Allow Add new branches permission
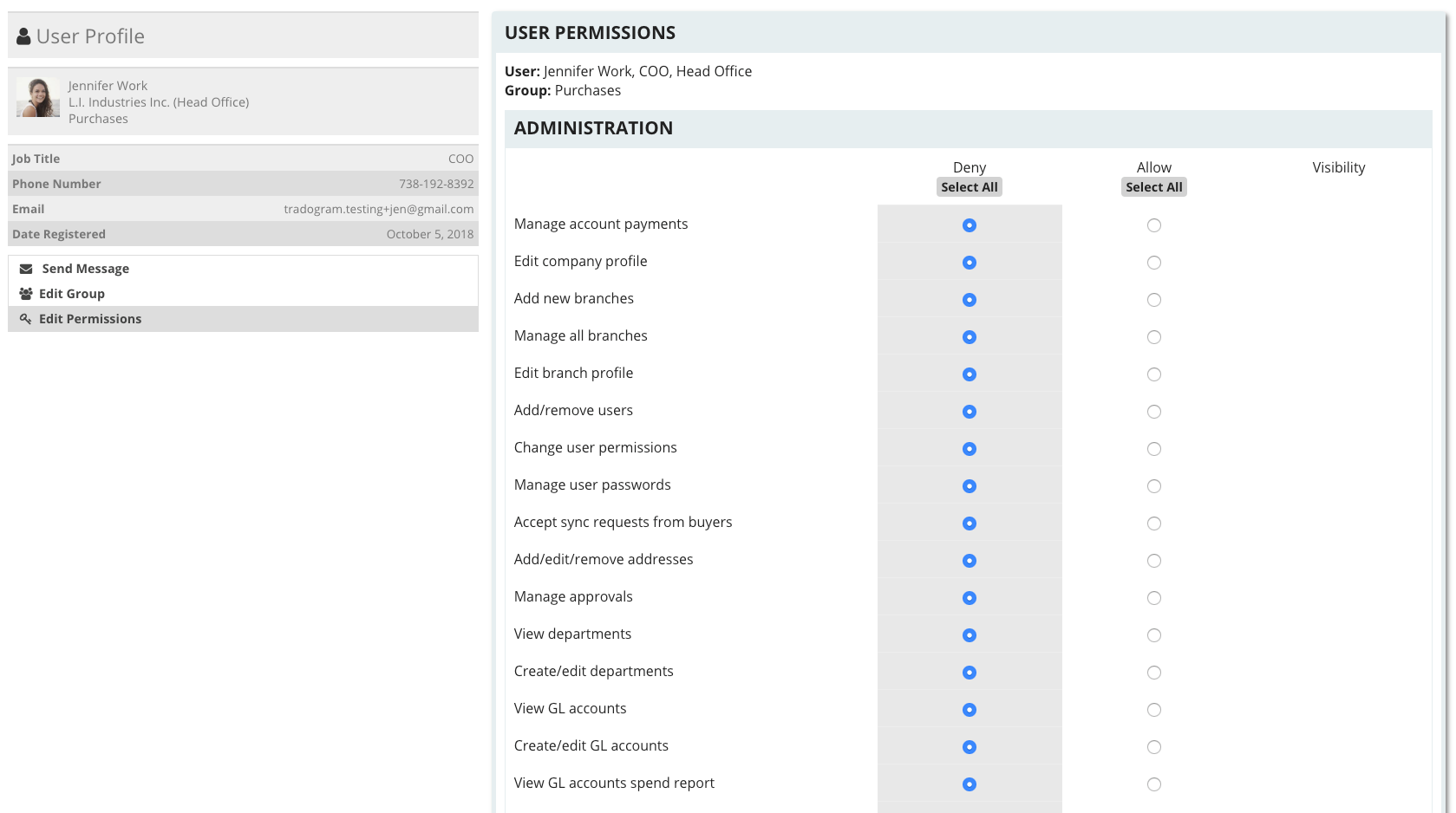 click(x=1154, y=299)
